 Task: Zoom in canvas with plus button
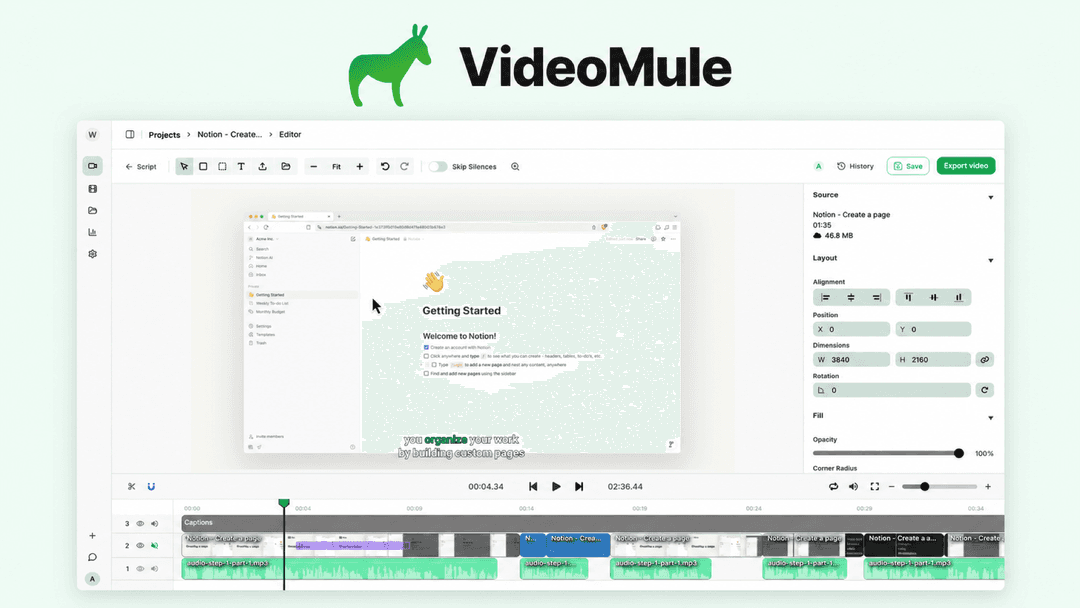(360, 167)
